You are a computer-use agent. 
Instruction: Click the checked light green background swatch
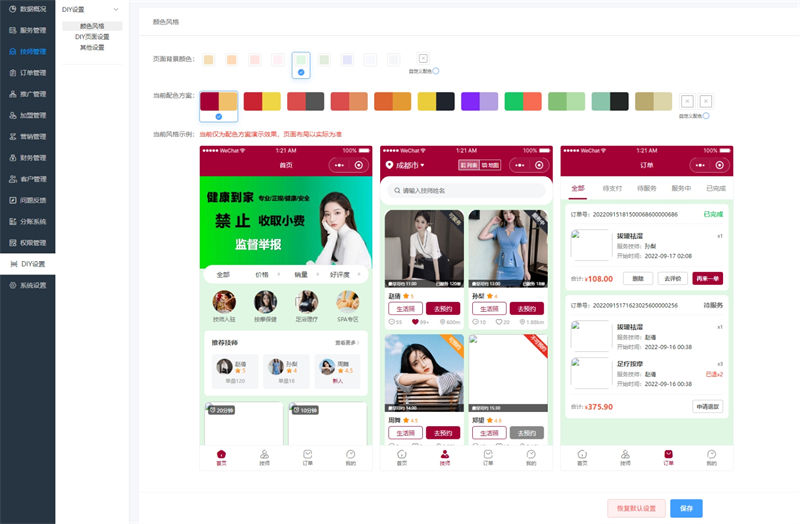point(301,61)
